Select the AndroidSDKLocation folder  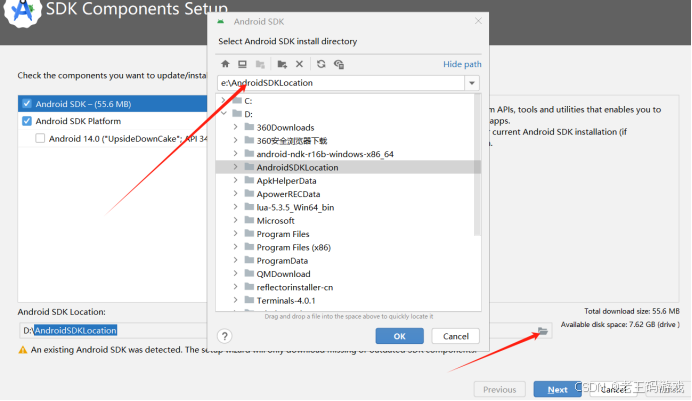pyautogui.click(x=297, y=167)
